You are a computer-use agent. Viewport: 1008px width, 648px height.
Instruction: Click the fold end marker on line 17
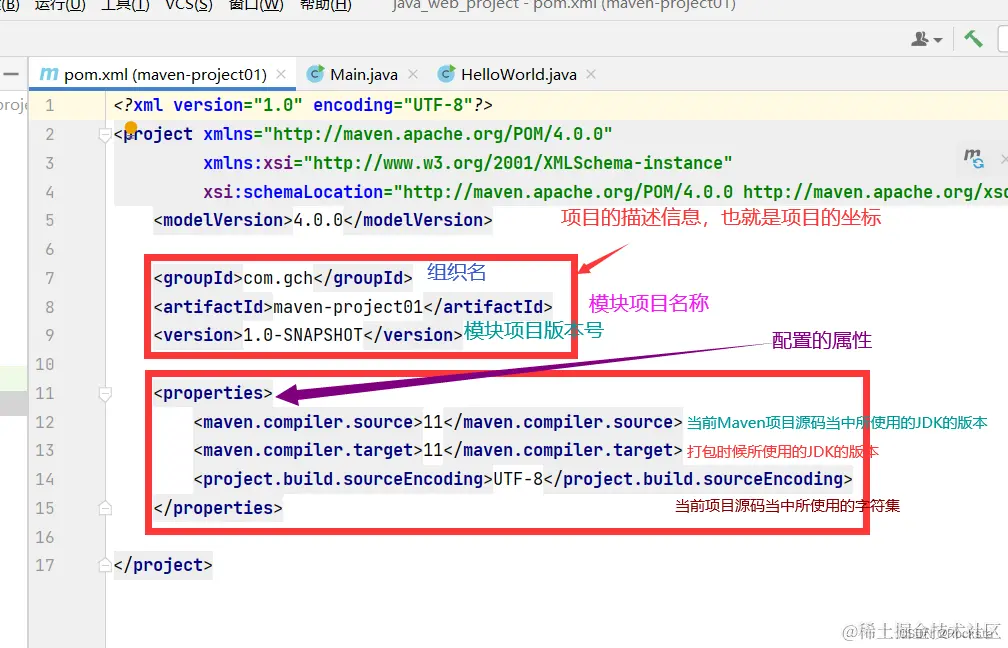tap(105, 565)
